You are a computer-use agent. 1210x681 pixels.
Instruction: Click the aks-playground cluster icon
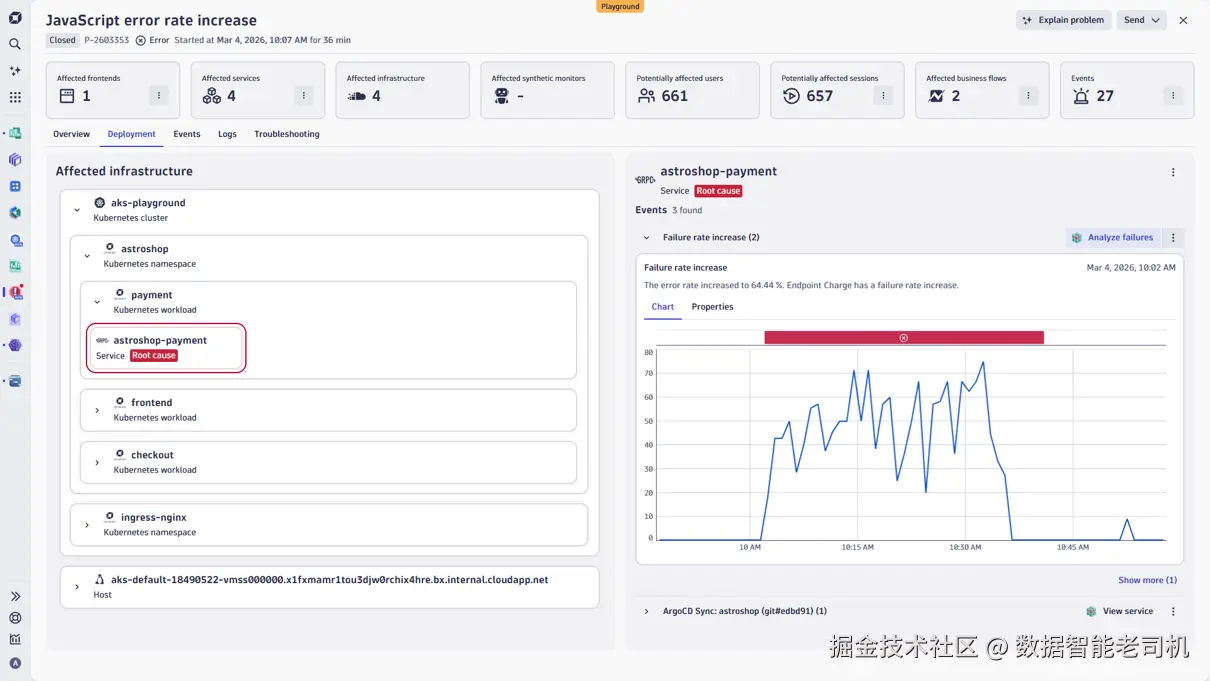pyautogui.click(x=99, y=202)
